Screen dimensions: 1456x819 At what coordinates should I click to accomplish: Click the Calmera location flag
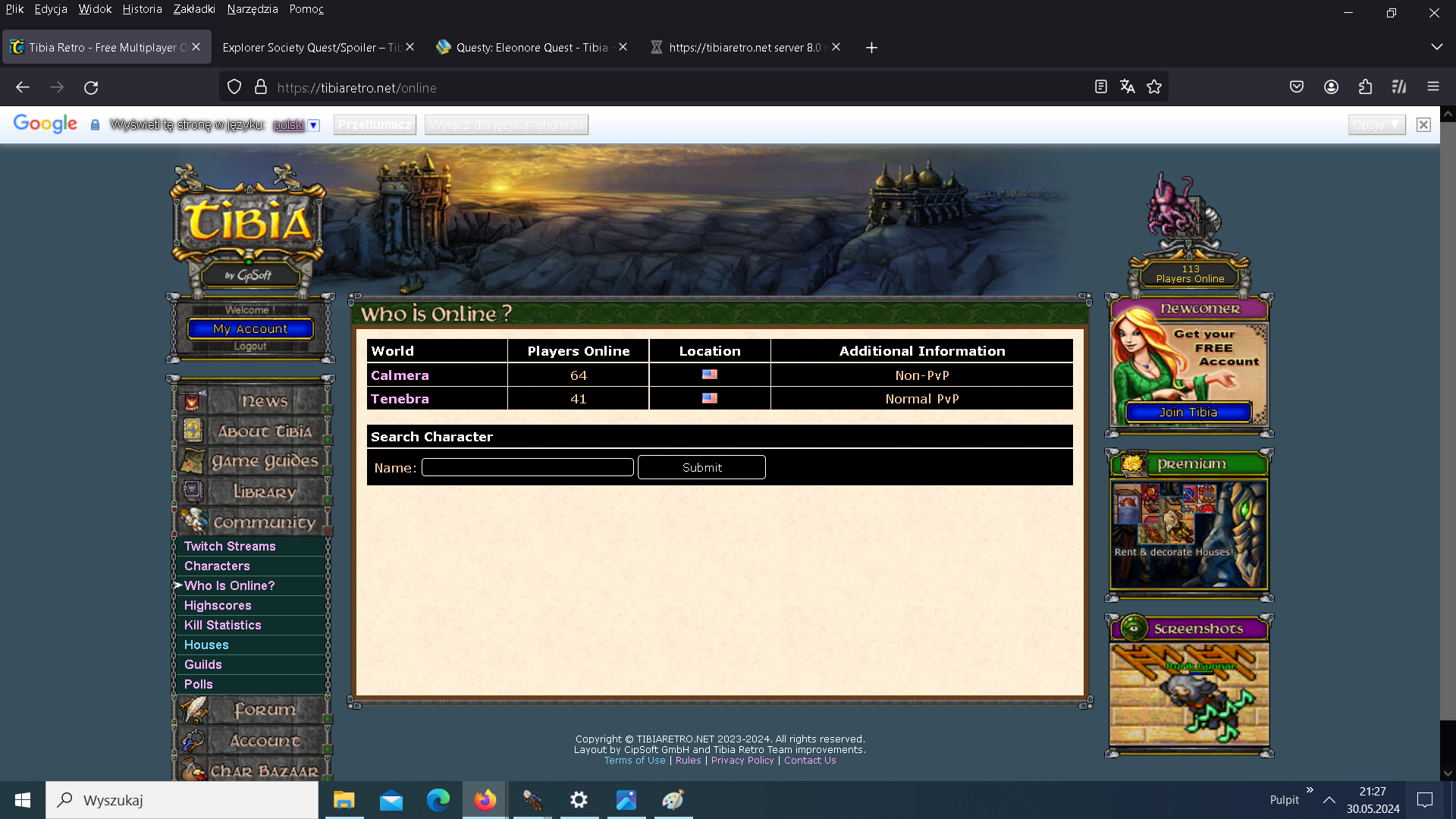710,375
